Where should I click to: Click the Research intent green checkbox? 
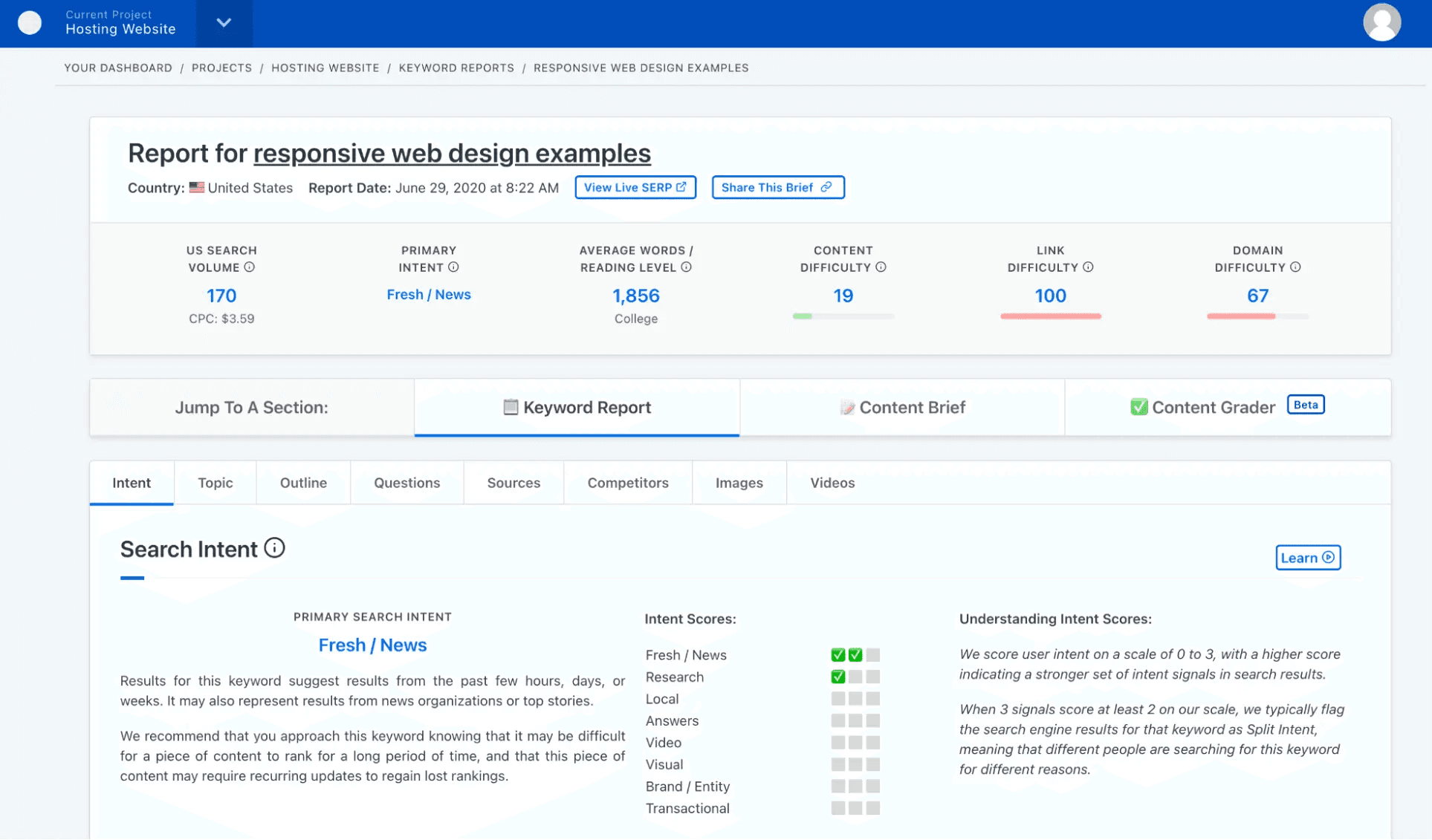pyautogui.click(x=838, y=677)
